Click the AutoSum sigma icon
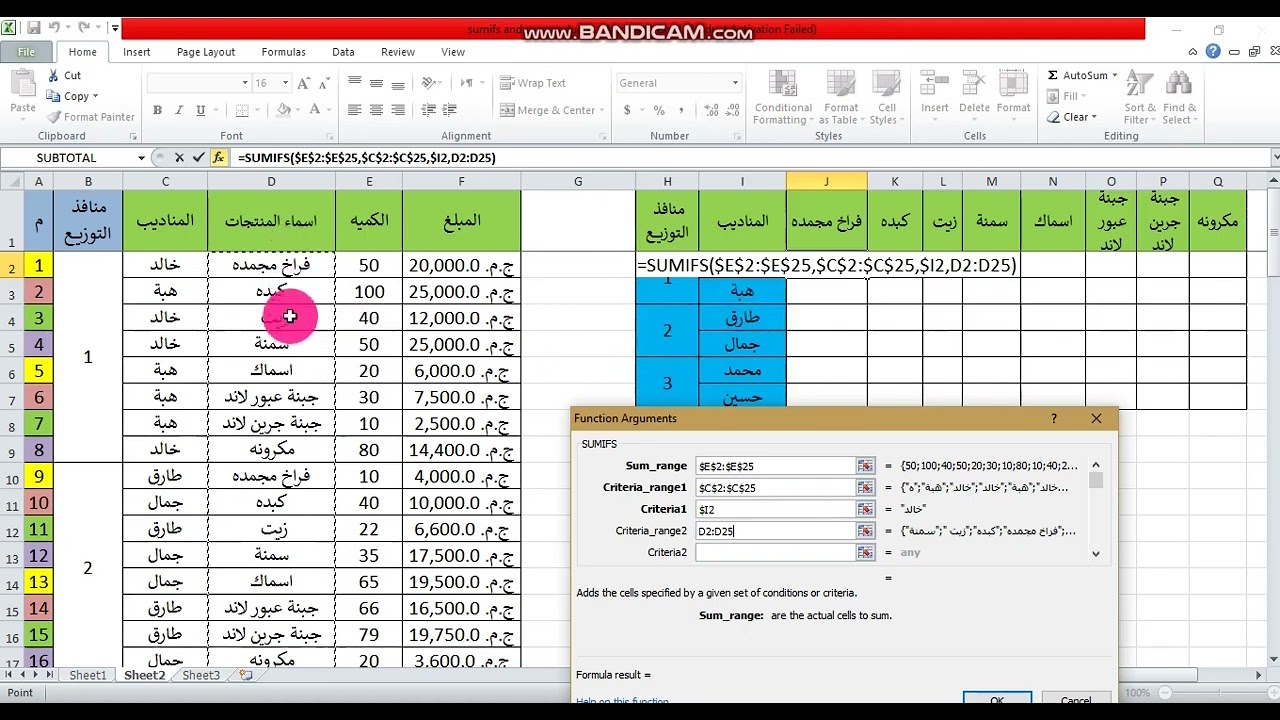Screen dimensions: 1280x720 coord(1053,75)
